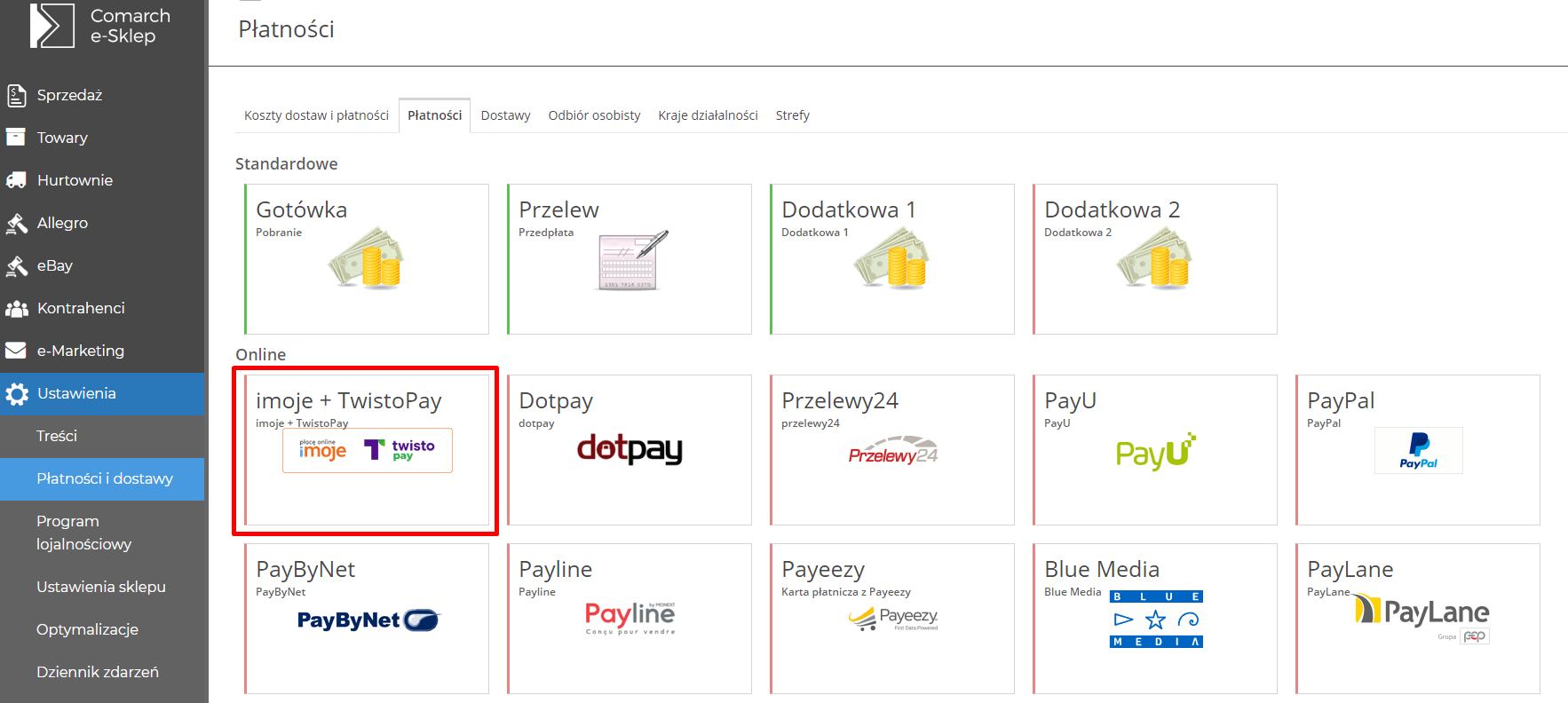Open the Strefy tab
1568x703 pixels.
pyautogui.click(x=792, y=115)
